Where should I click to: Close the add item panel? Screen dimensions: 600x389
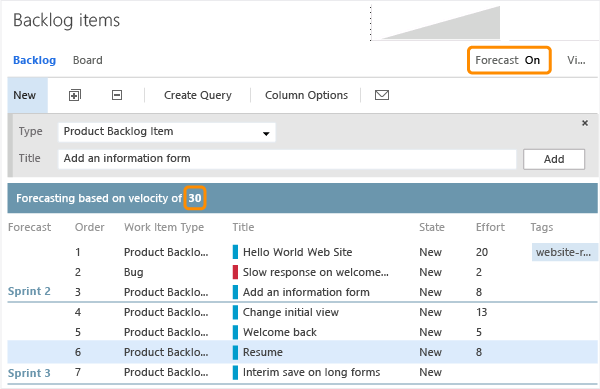pyautogui.click(x=585, y=123)
